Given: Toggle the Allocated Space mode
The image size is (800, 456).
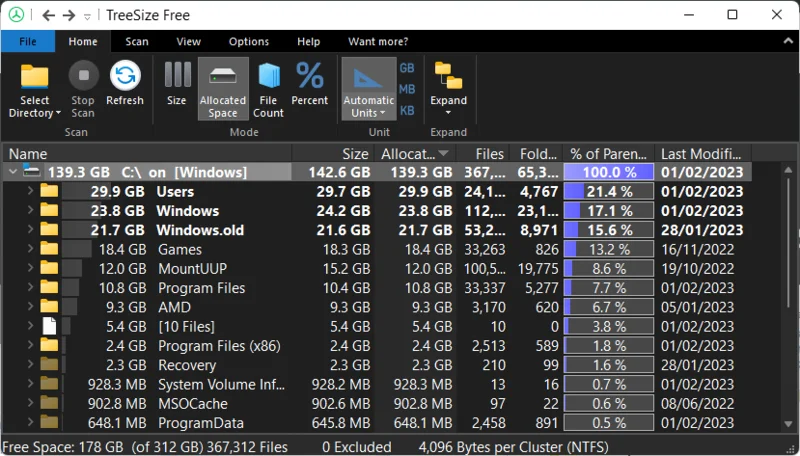Looking at the screenshot, I should click(223, 78).
